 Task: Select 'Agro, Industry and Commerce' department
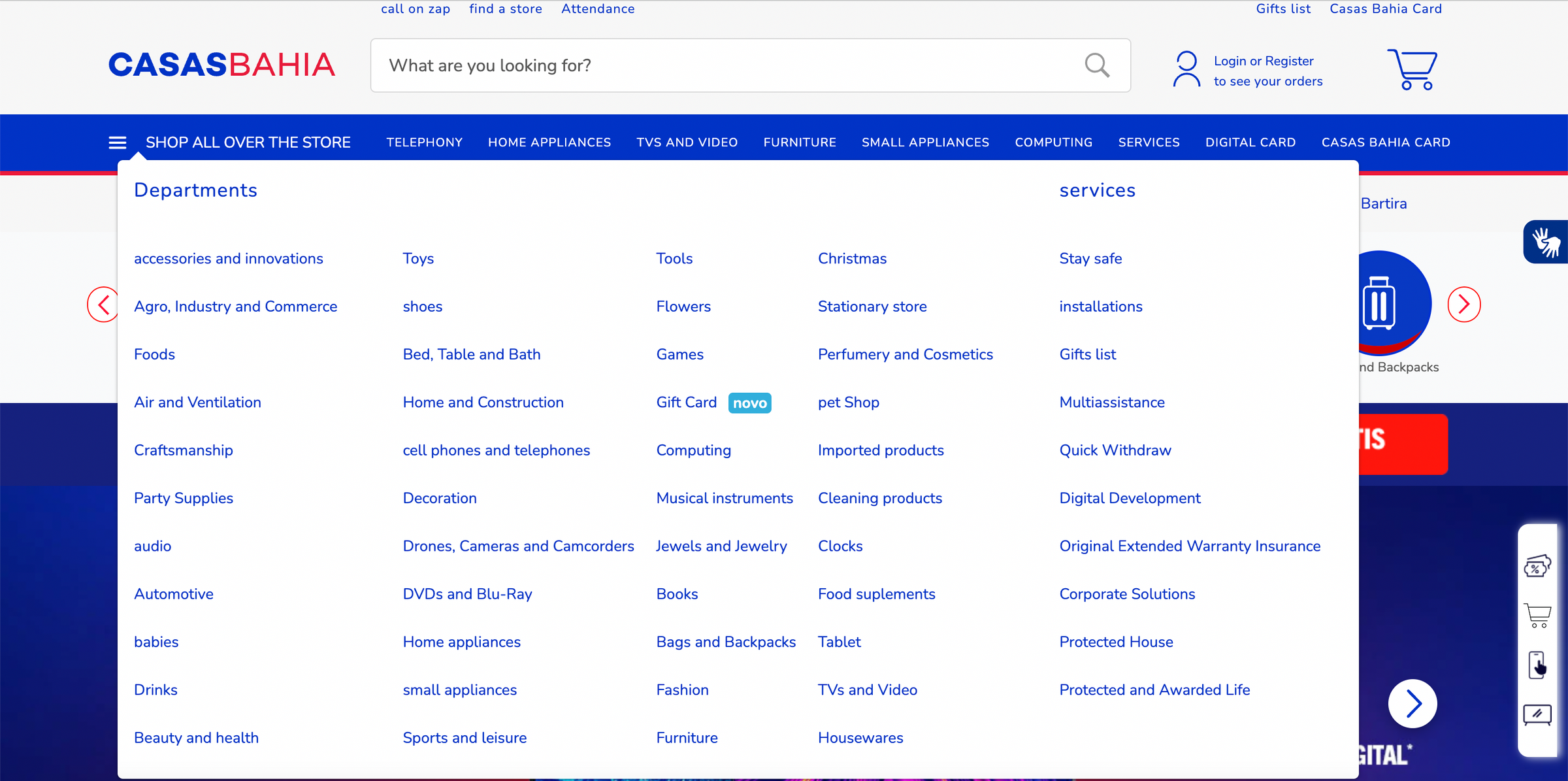click(x=236, y=307)
